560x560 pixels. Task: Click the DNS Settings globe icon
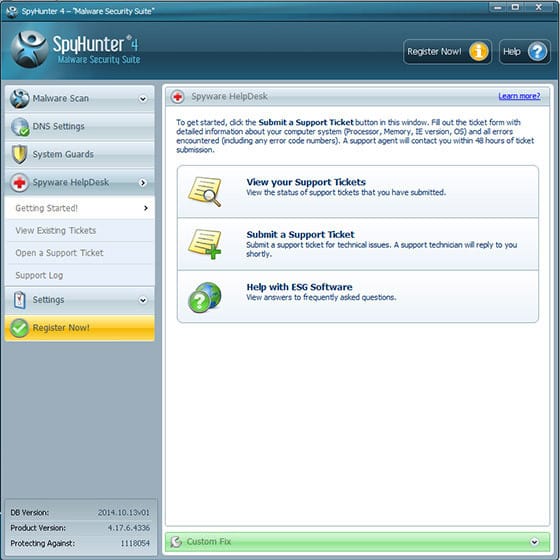click(x=20, y=126)
